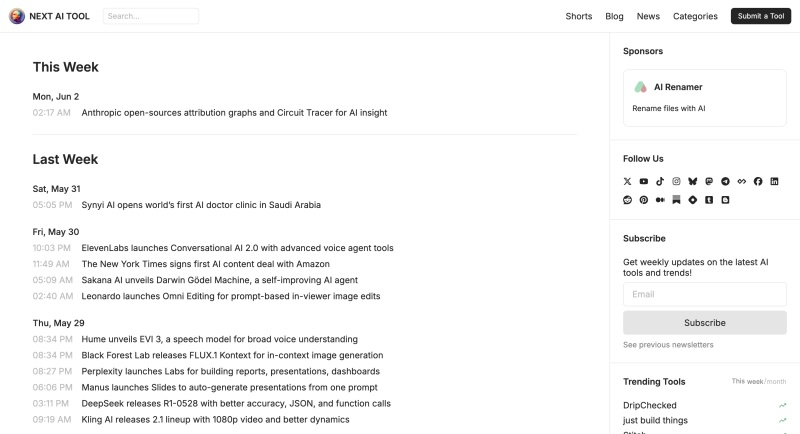The width and height of the screenshot is (800, 434).
Task: Open the Bluesky butterfly icon
Action: click(693, 181)
